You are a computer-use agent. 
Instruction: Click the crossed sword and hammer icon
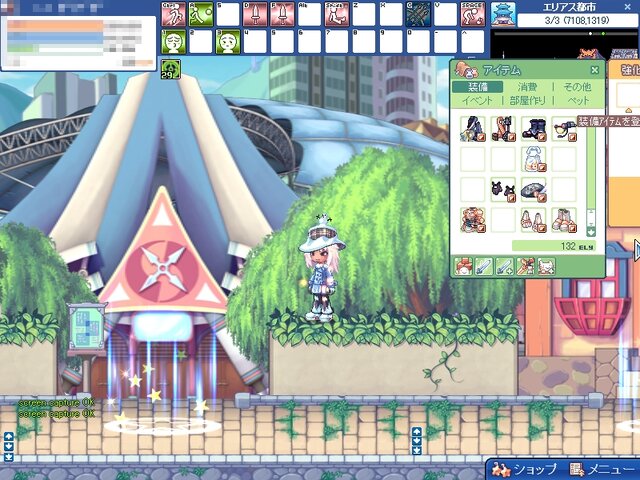[525, 267]
